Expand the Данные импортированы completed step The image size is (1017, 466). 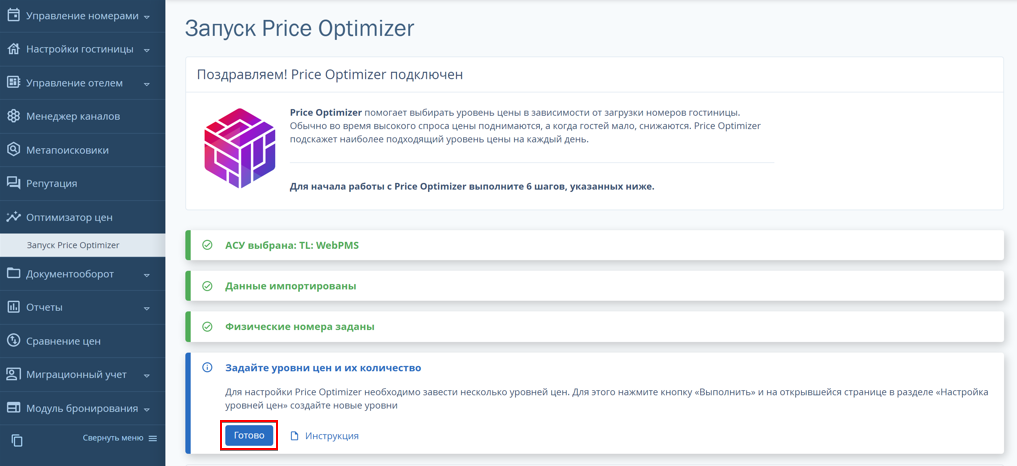594,286
